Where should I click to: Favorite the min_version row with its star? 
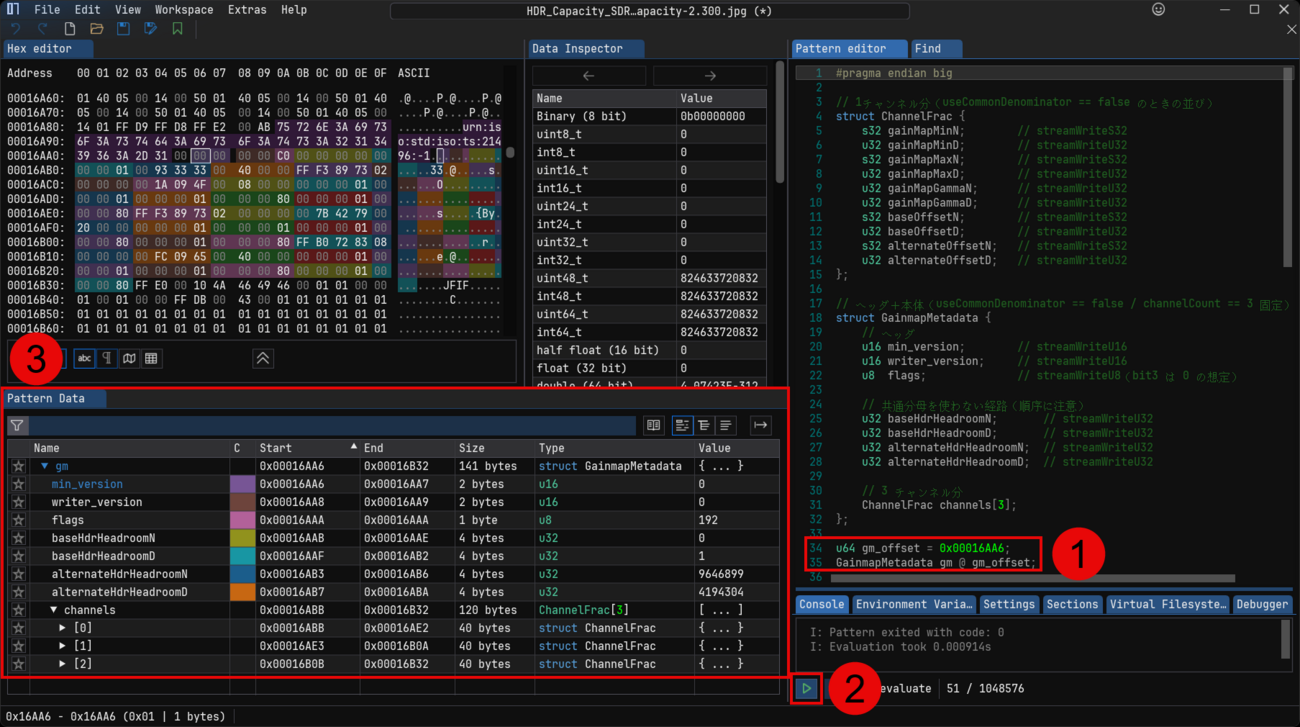(18, 484)
